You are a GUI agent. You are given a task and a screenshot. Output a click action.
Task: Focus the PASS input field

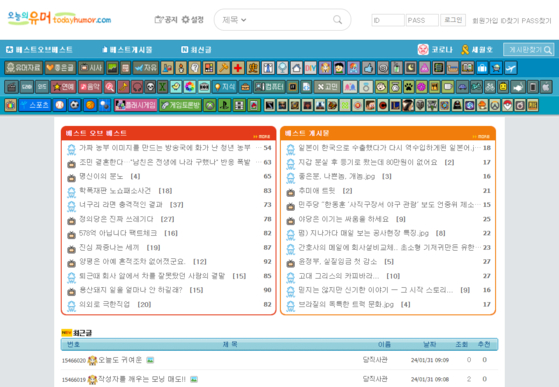(x=422, y=20)
